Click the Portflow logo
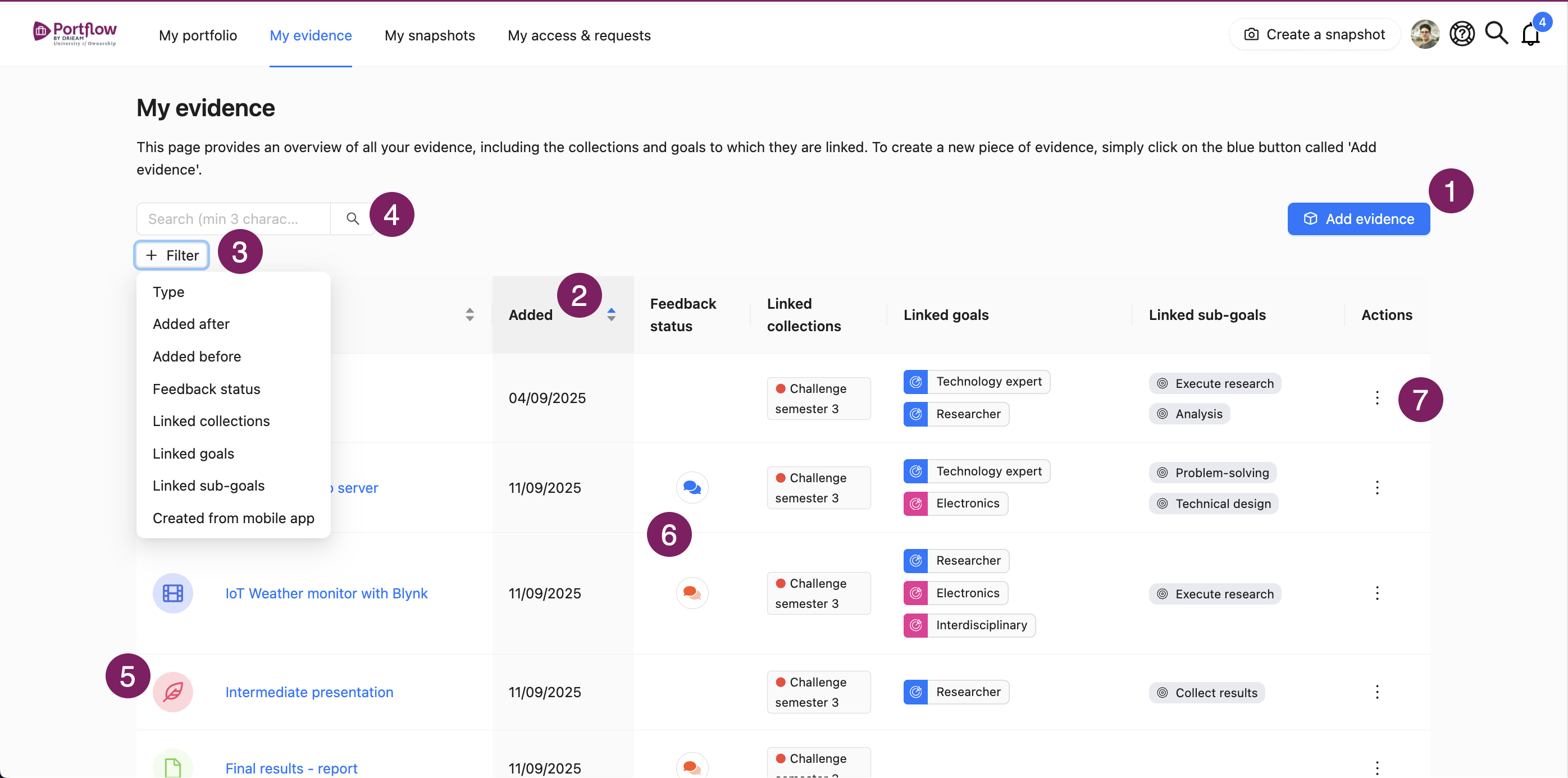The width and height of the screenshot is (1568, 778). (74, 34)
